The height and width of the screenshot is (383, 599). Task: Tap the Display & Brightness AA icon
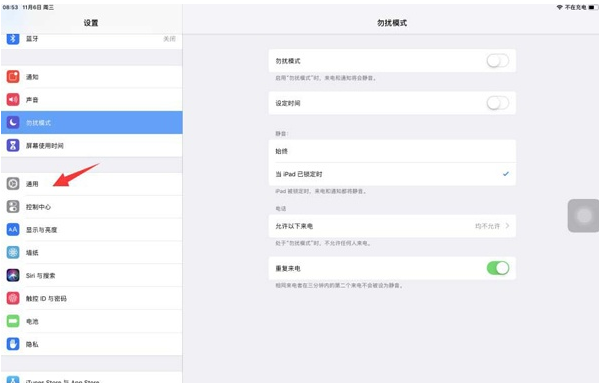coord(13,229)
